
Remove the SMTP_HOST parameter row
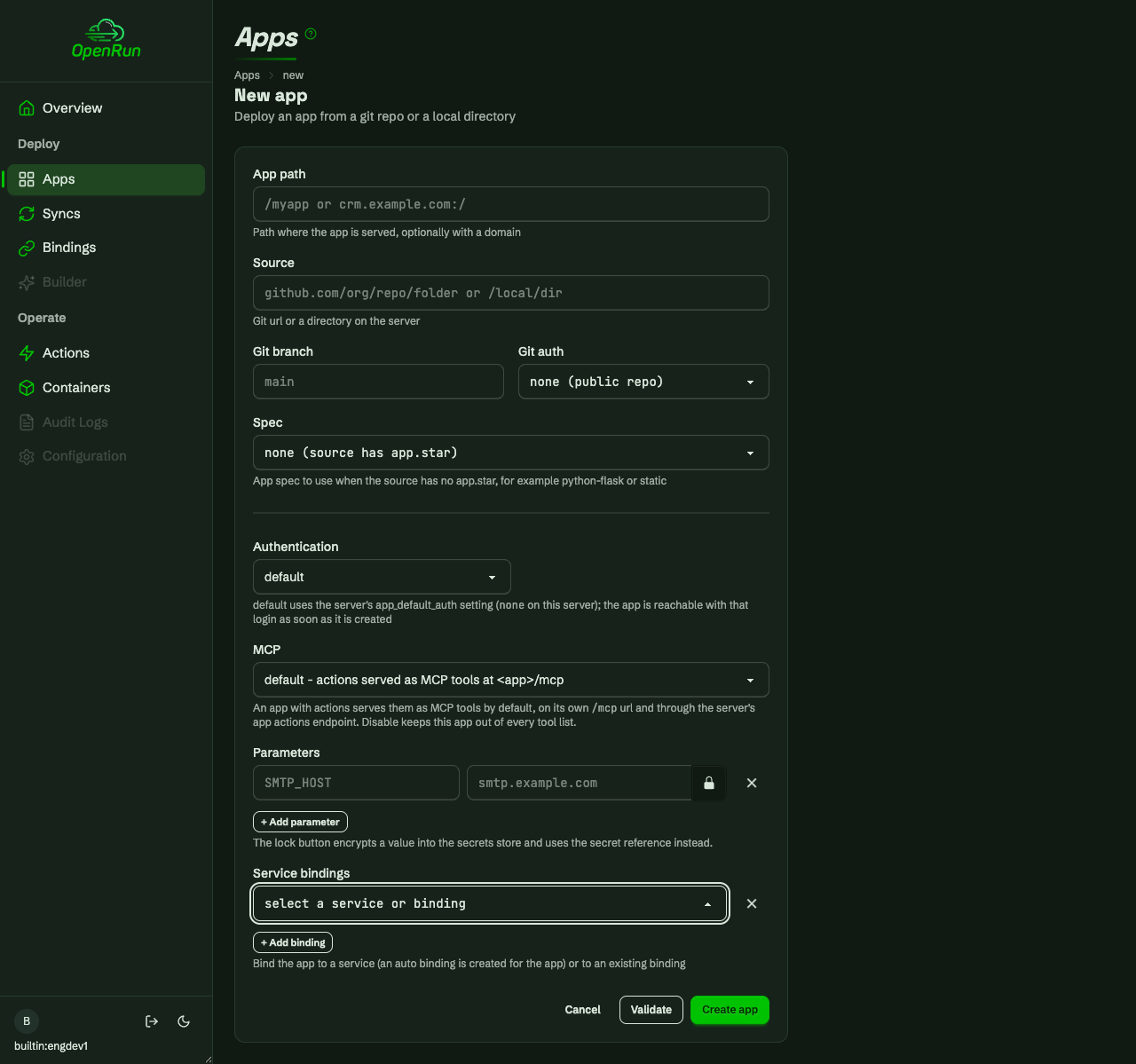coord(752,783)
